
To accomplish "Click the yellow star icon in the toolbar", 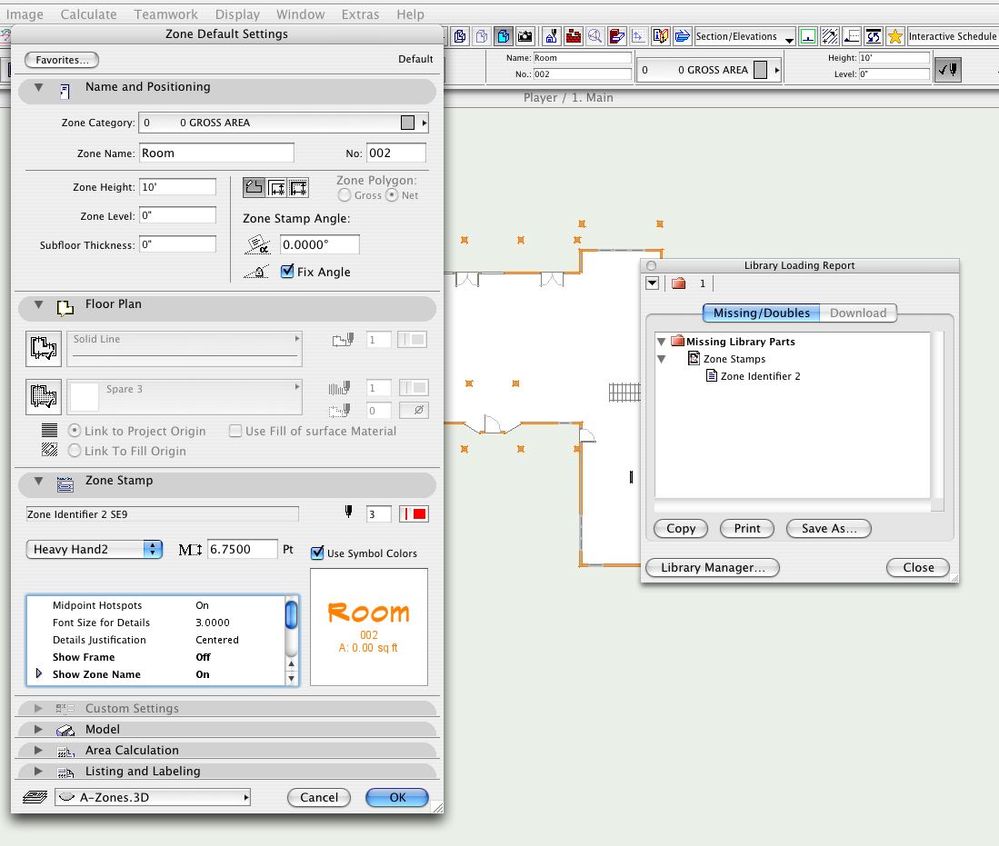I will click(895, 36).
